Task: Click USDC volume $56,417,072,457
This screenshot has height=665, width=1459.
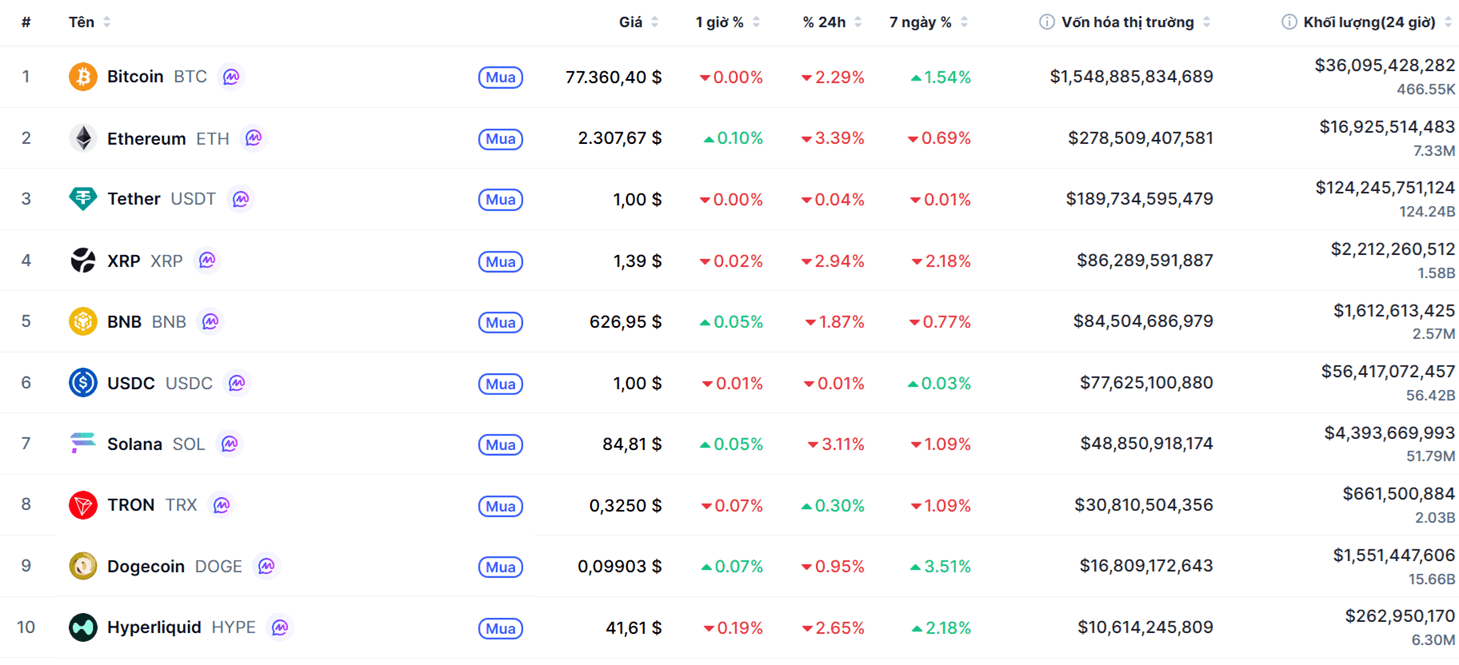Action: point(1388,372)
